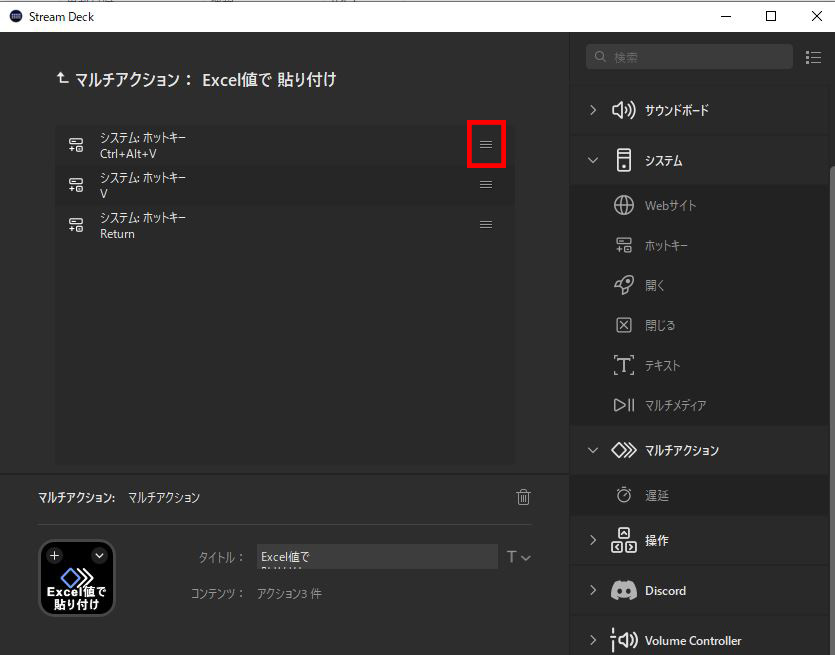
Task: Click the タイトル text field
Action: tap(377, 556)
